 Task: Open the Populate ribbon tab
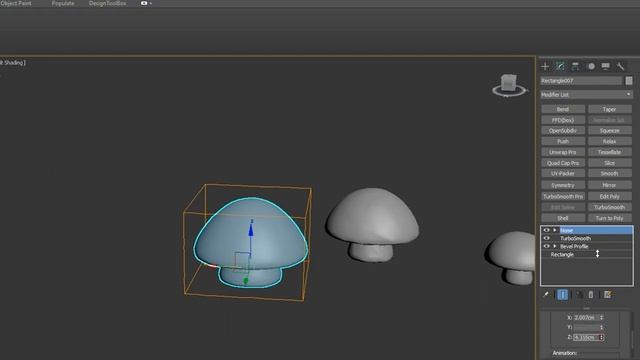63,3
